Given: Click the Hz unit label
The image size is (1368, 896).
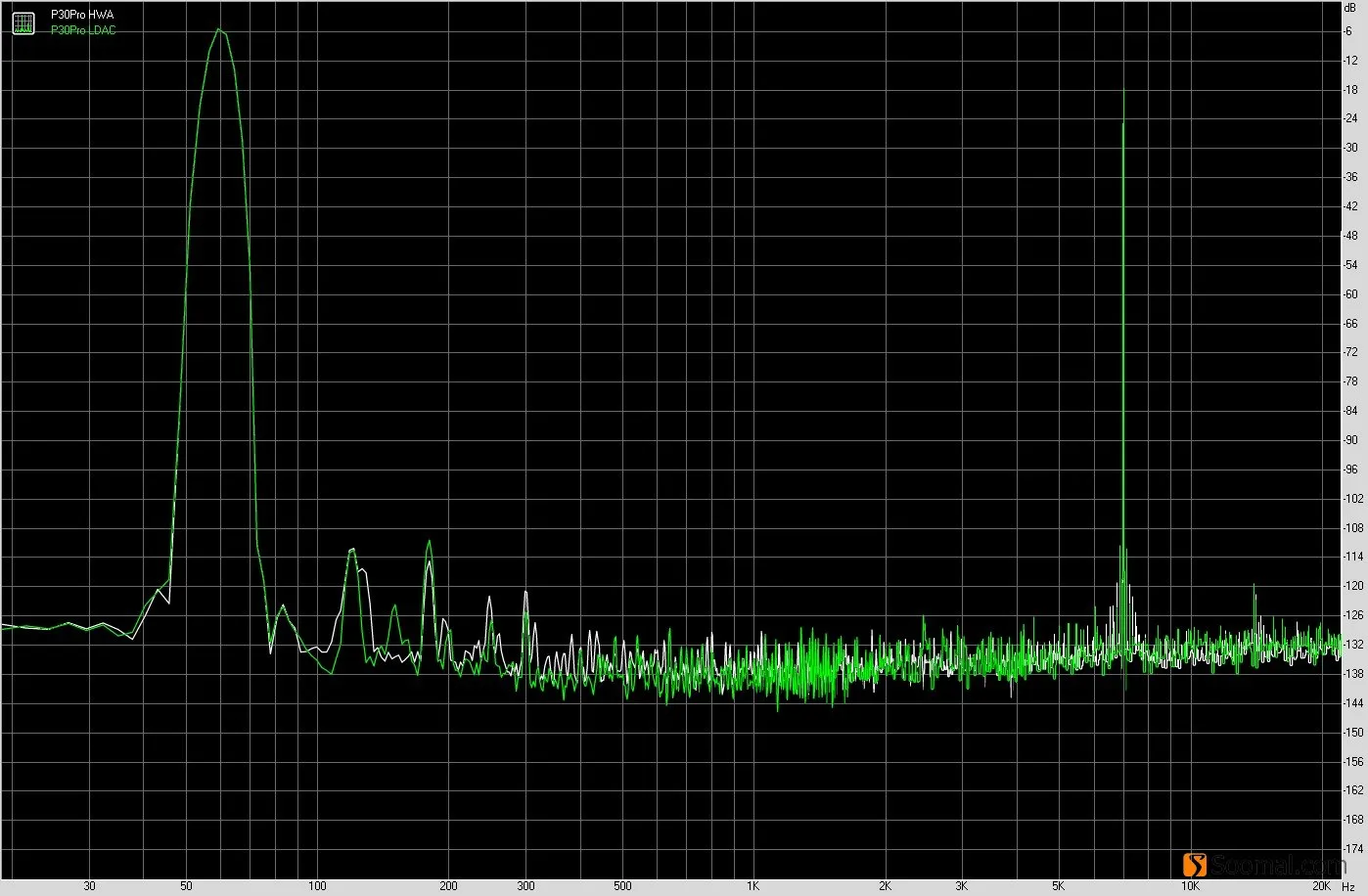Looking at the screenshot, I should pyautogui.click(x=1348, y=886).
